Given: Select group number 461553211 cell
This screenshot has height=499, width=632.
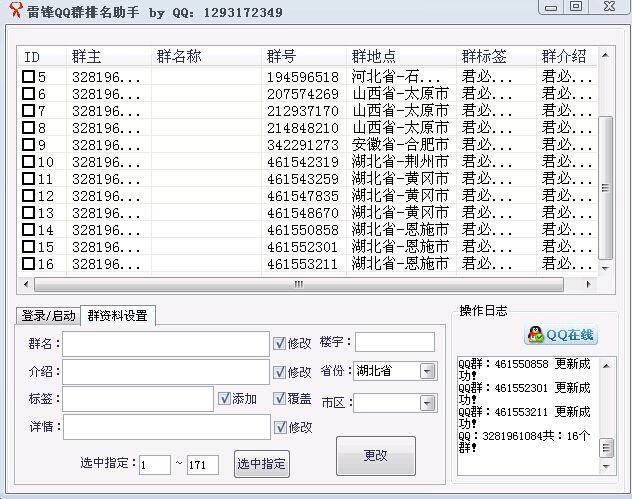Looking at the screenshot, I should [303, 264].
